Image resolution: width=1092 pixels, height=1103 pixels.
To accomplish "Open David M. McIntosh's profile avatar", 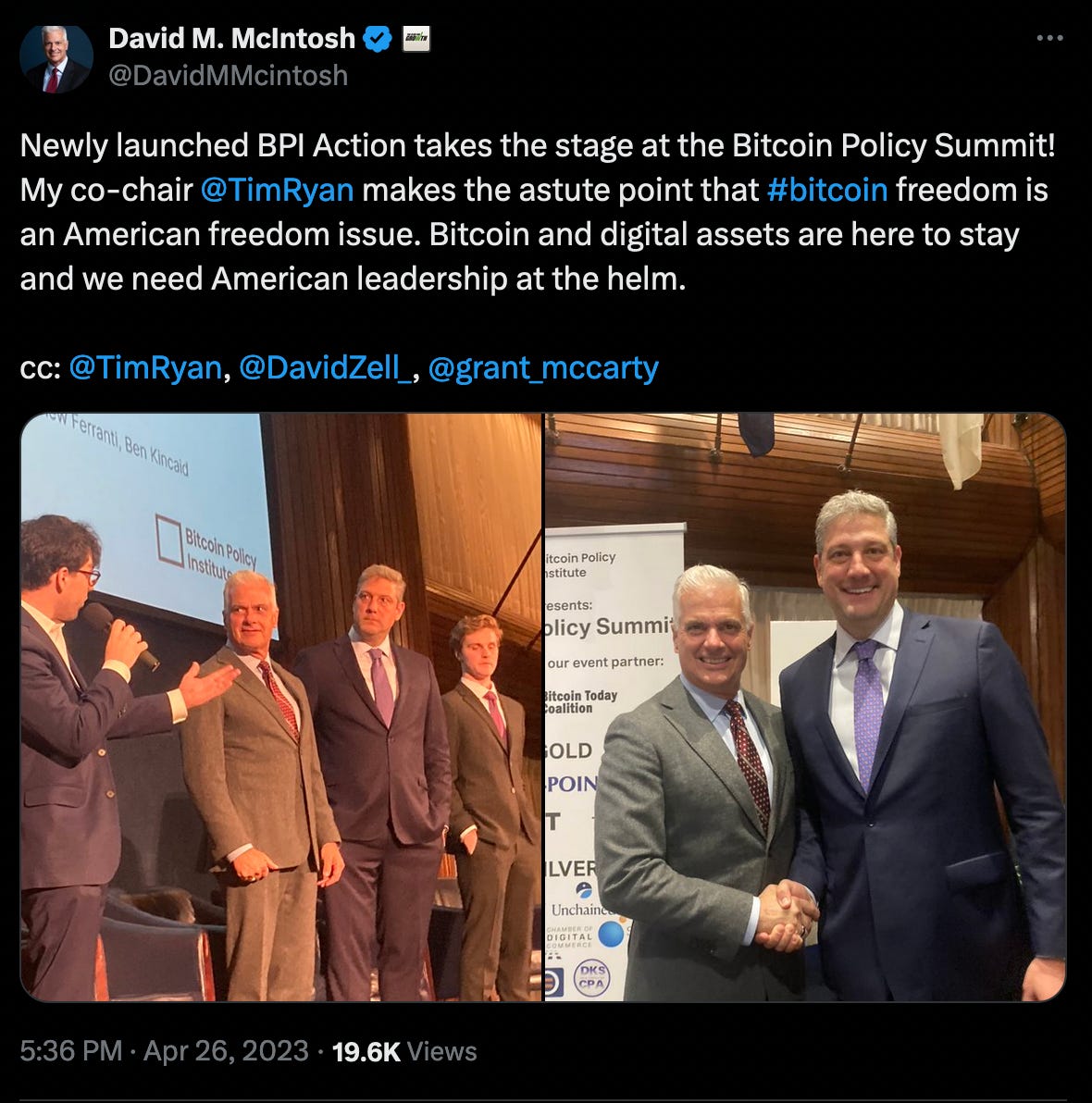I will (56, 59).
